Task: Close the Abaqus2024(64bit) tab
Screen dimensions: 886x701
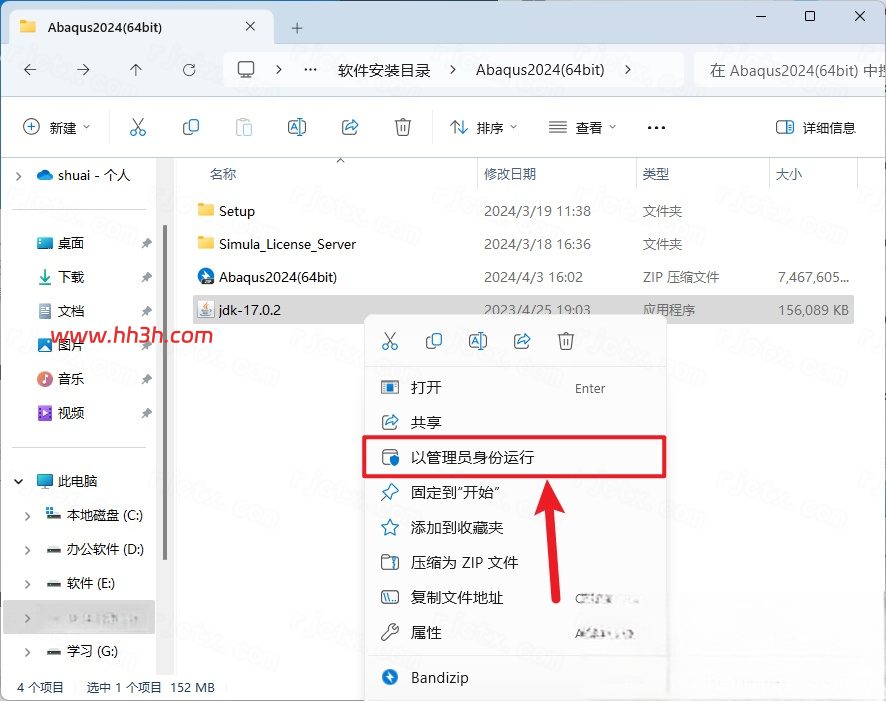Action: point(250,27)
